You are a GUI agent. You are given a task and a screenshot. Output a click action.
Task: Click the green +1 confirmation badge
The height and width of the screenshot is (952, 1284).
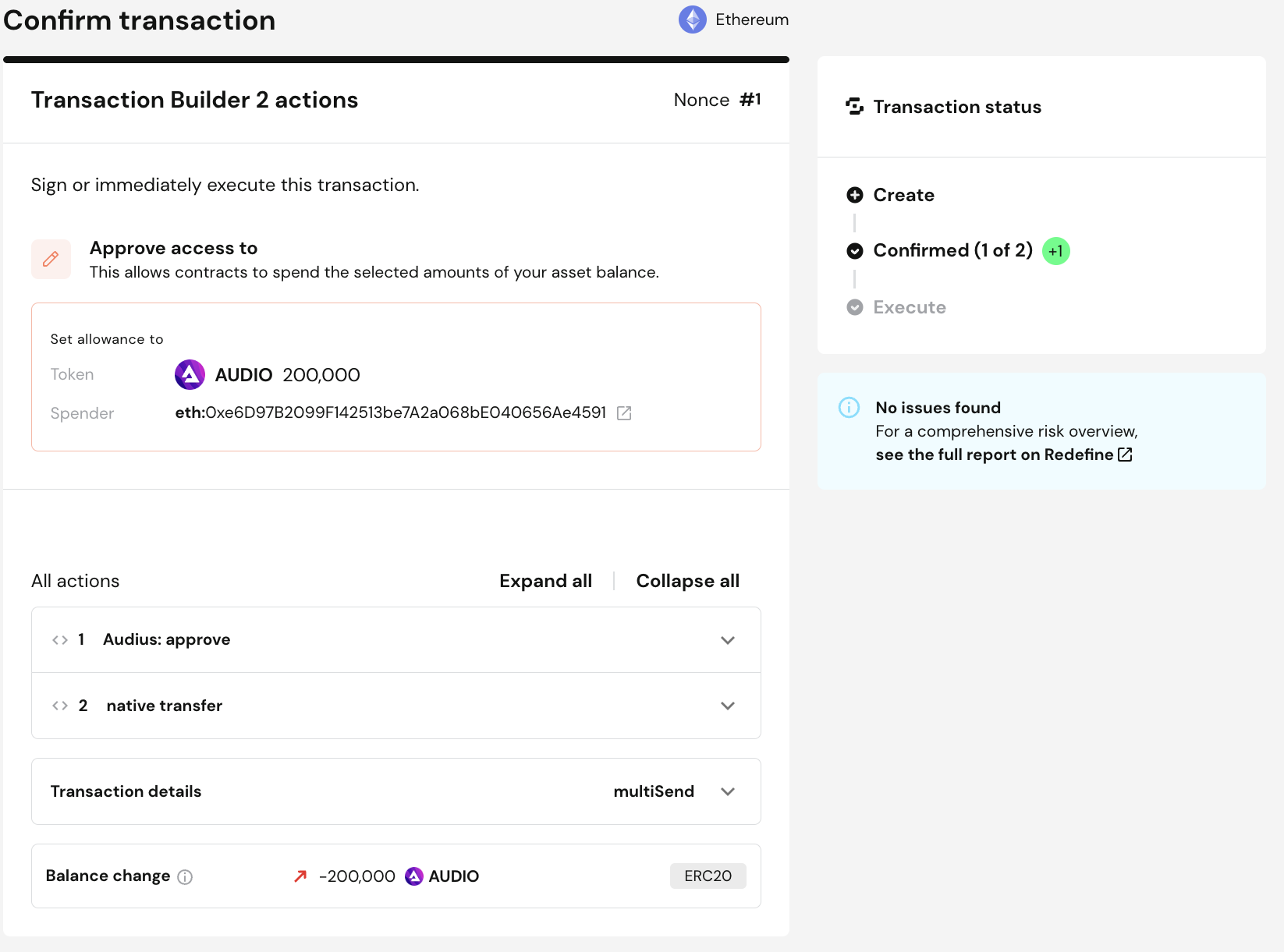(x=1055, y=251)
